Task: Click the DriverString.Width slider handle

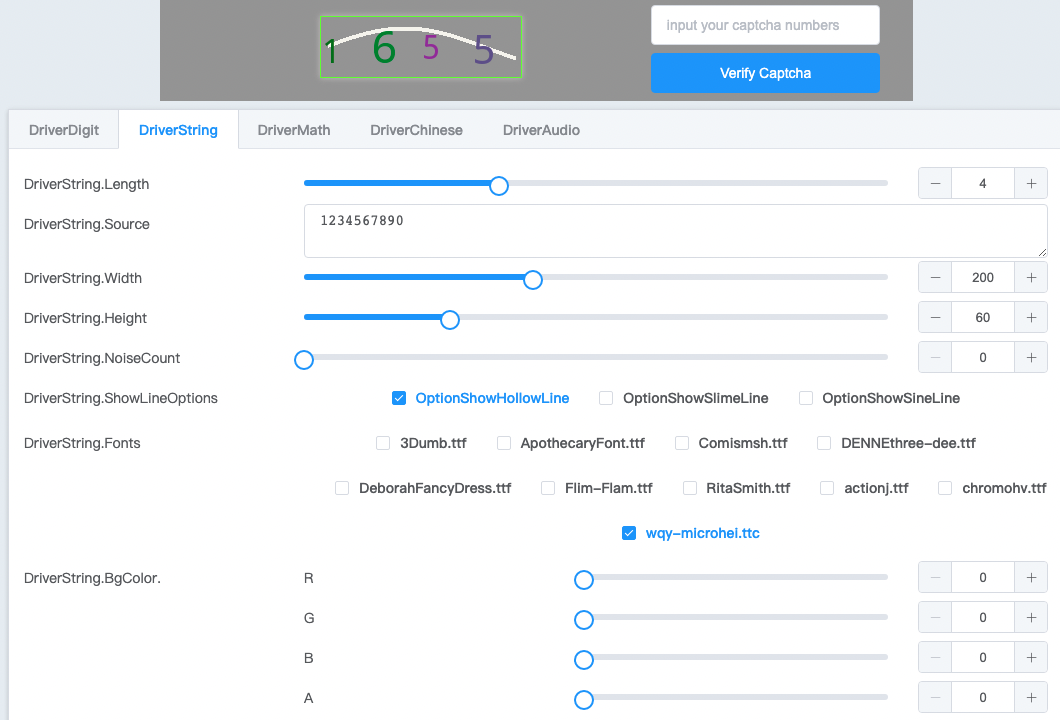Action: [533, 279]
